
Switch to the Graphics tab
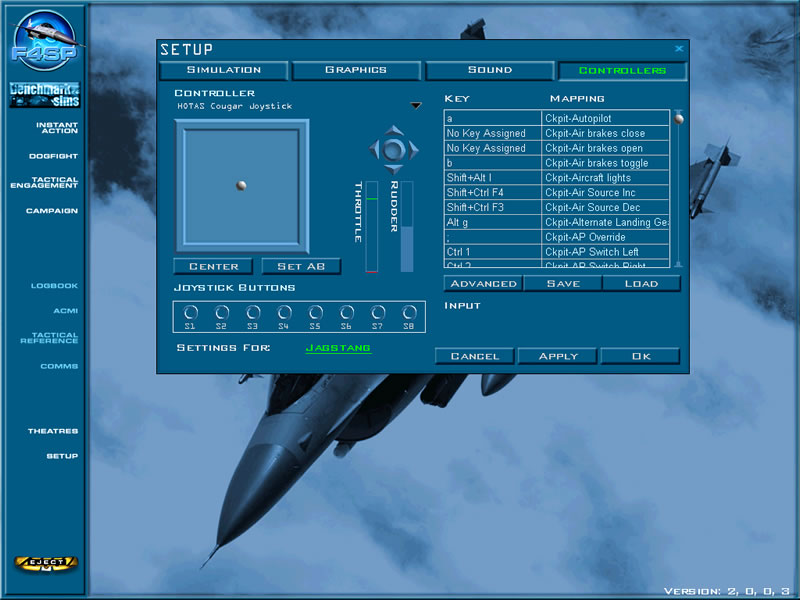(x=356, y=71)
